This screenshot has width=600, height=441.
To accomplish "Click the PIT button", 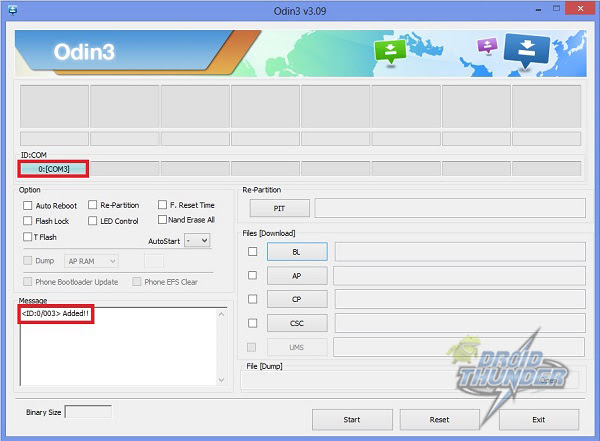I will tap(280, 208).
